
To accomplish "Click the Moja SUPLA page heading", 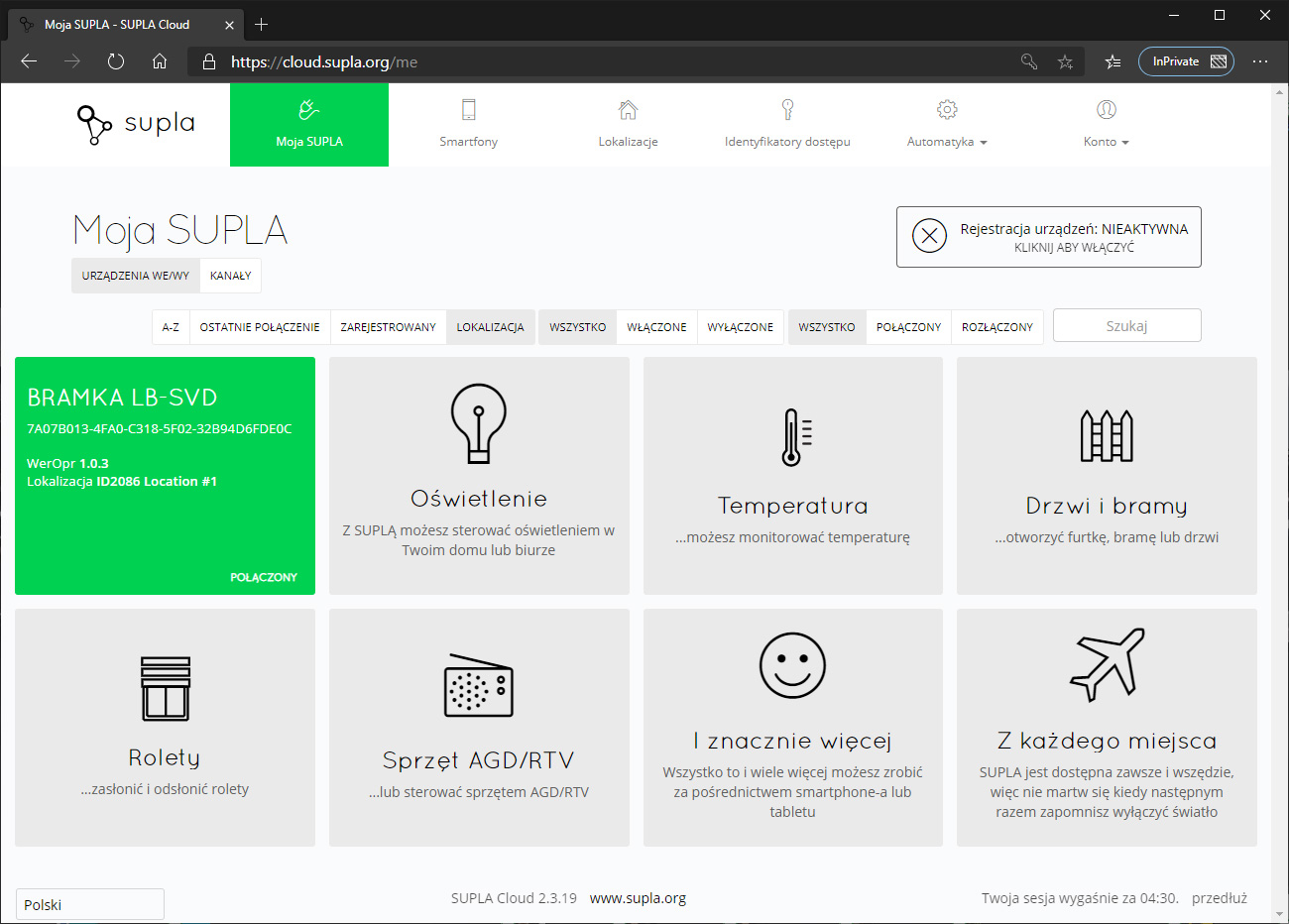I will [x=180, y=230].
